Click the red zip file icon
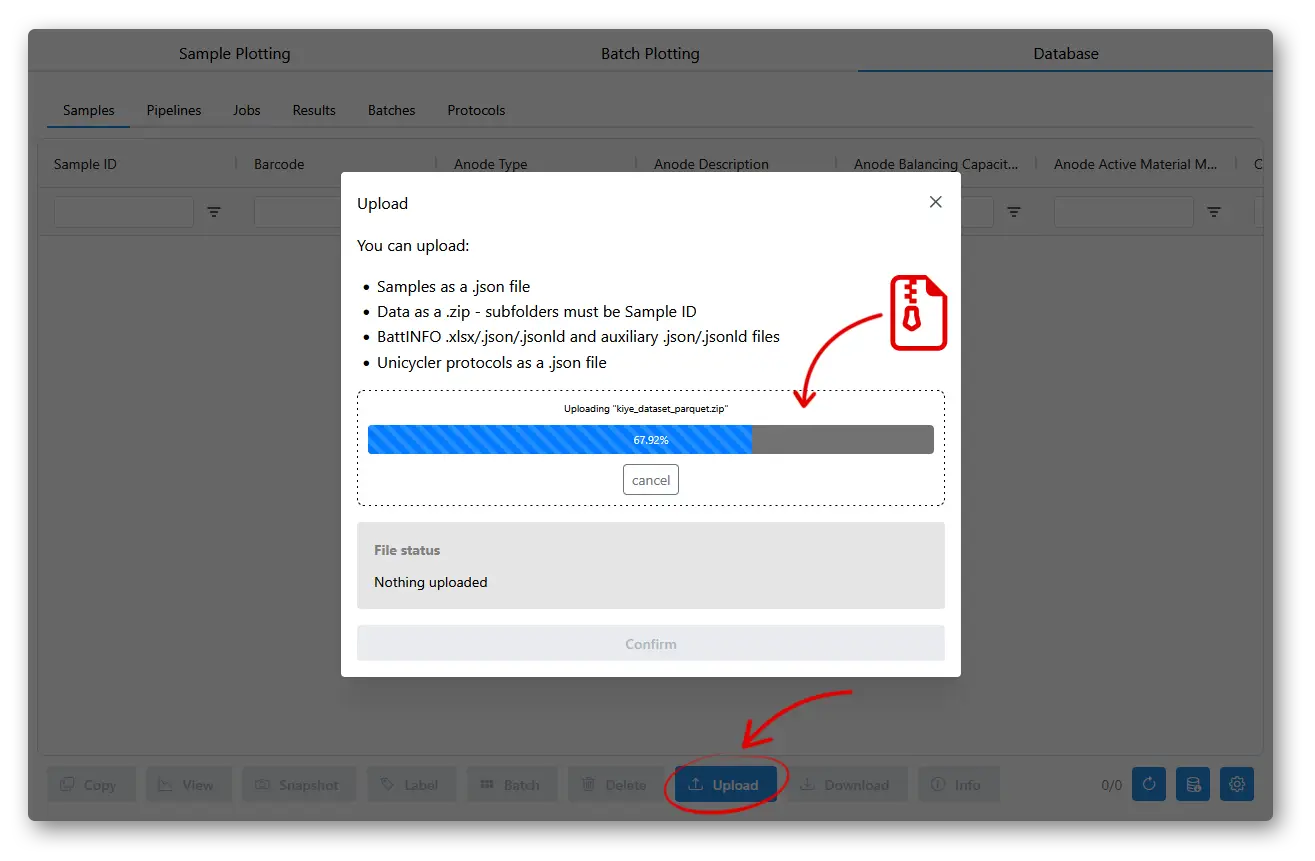 [x=918, y=313]
